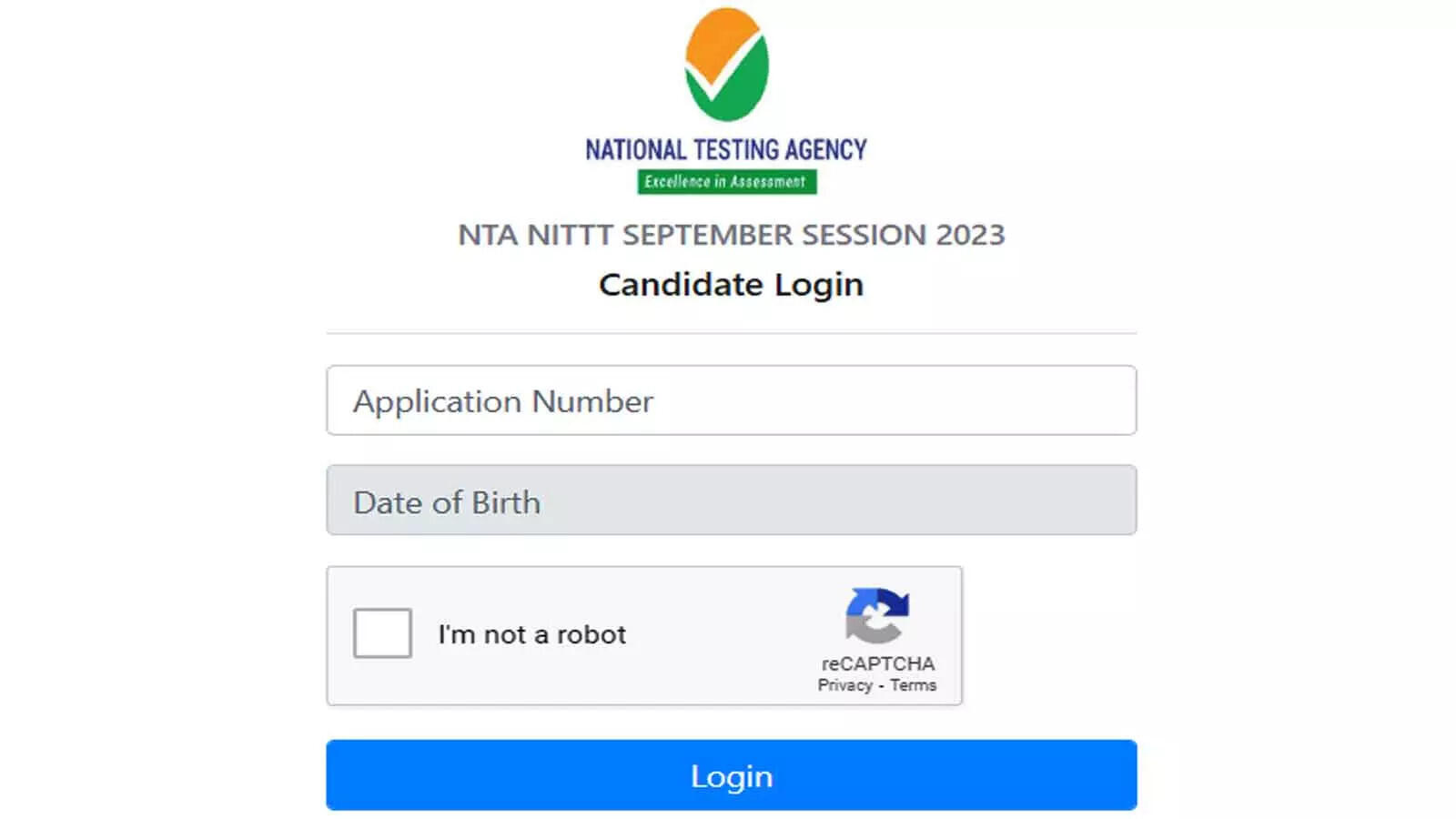The image size is (1456, 819).
Task: Open the Date of Birth field
Action: (x=732, y=500)
